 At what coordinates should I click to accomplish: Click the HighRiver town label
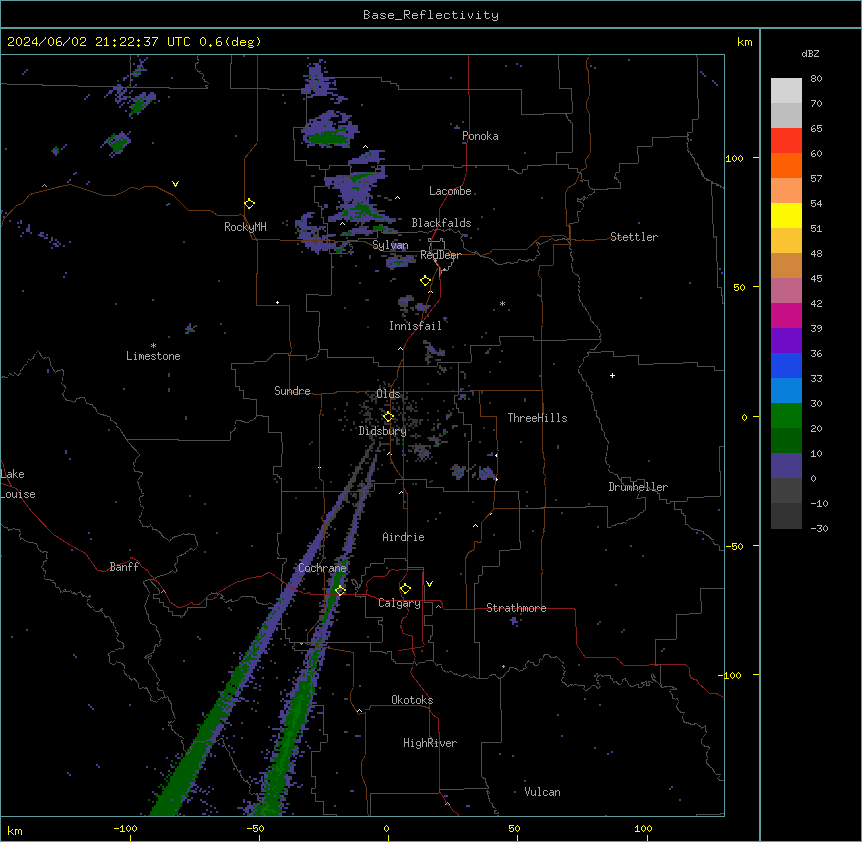click(430, 743)
